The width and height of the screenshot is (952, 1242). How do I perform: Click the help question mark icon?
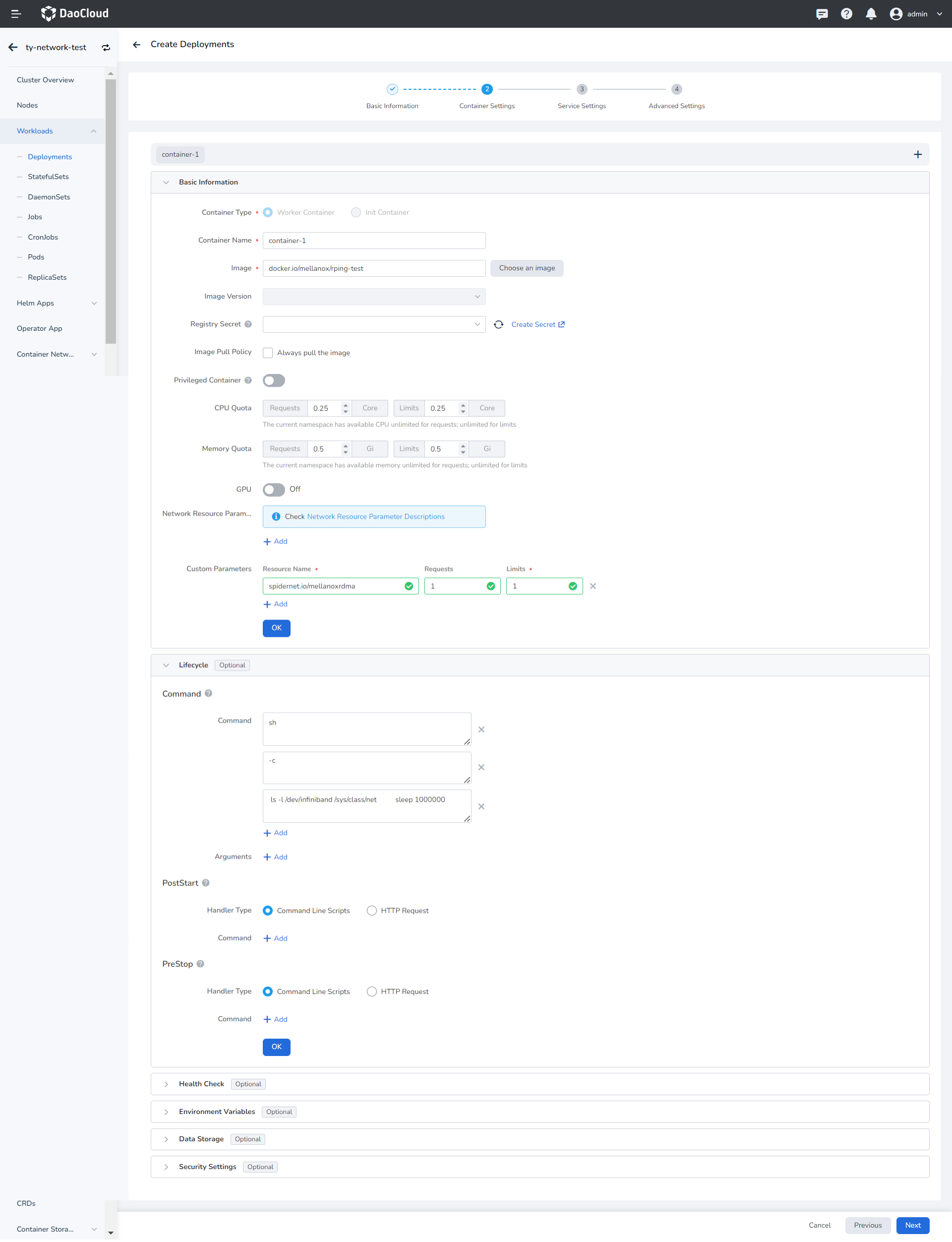846,13
